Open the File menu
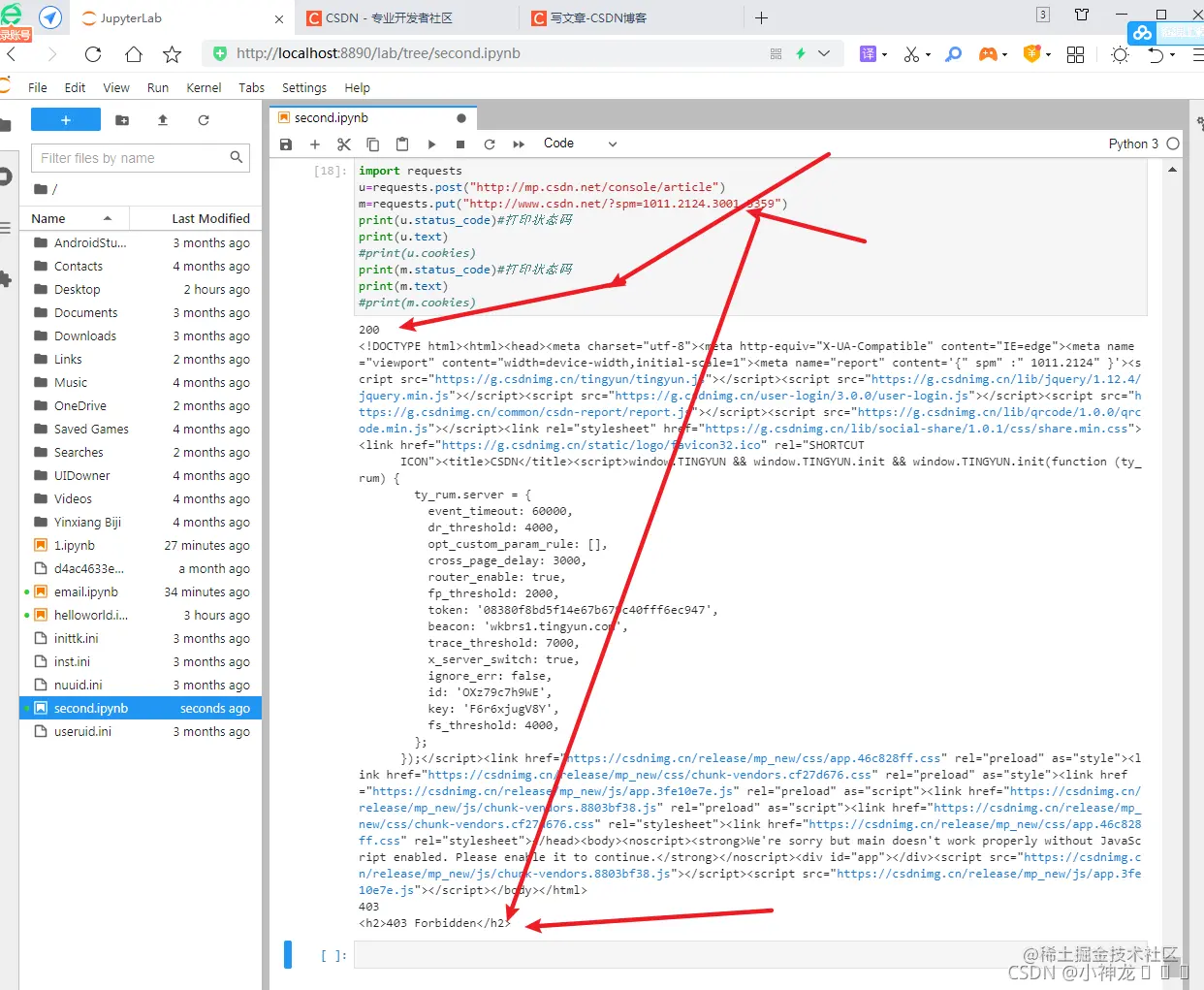Viewport: 1204px width, 990px height. [x=38, y=87]
